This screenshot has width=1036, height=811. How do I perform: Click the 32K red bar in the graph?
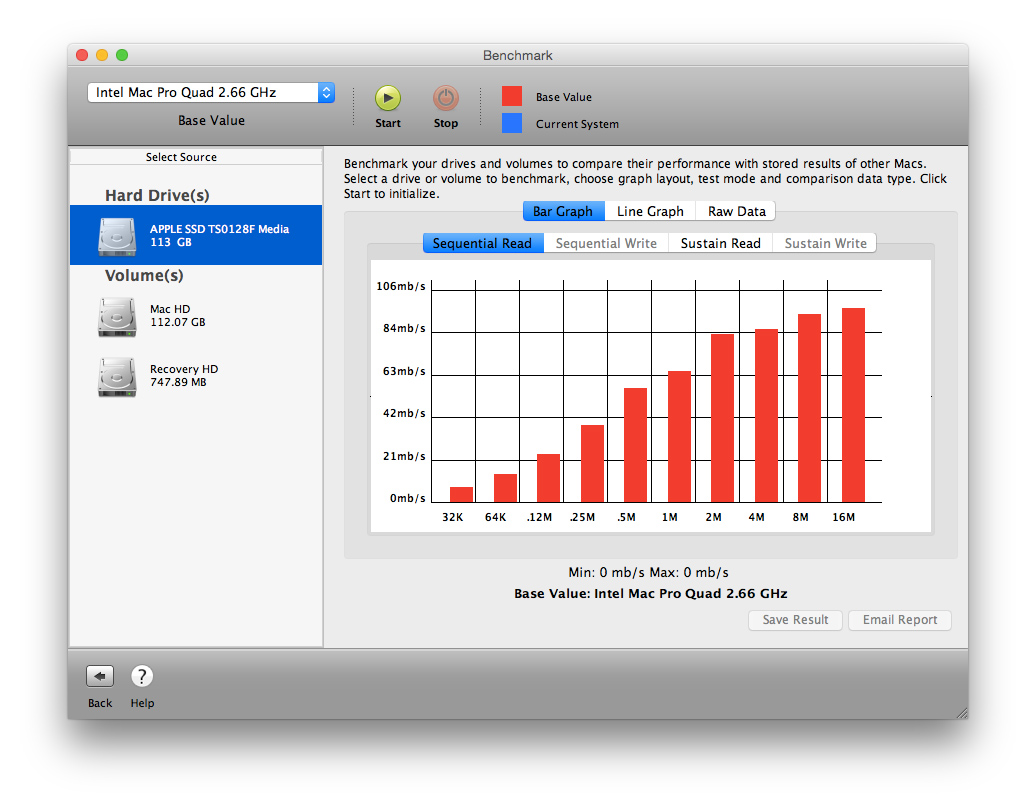[x=461, y=494]
